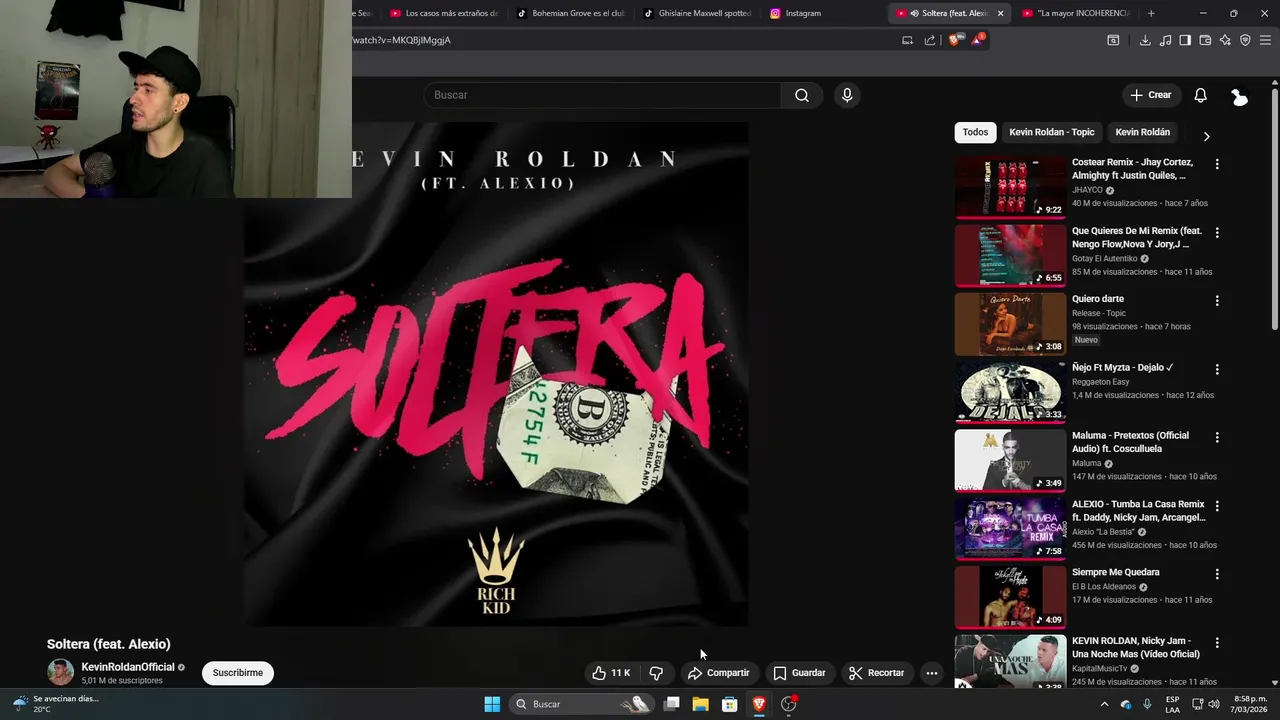Open ALEXIO Tumba La Casa Remix thumbnail

coord(1010,528)
